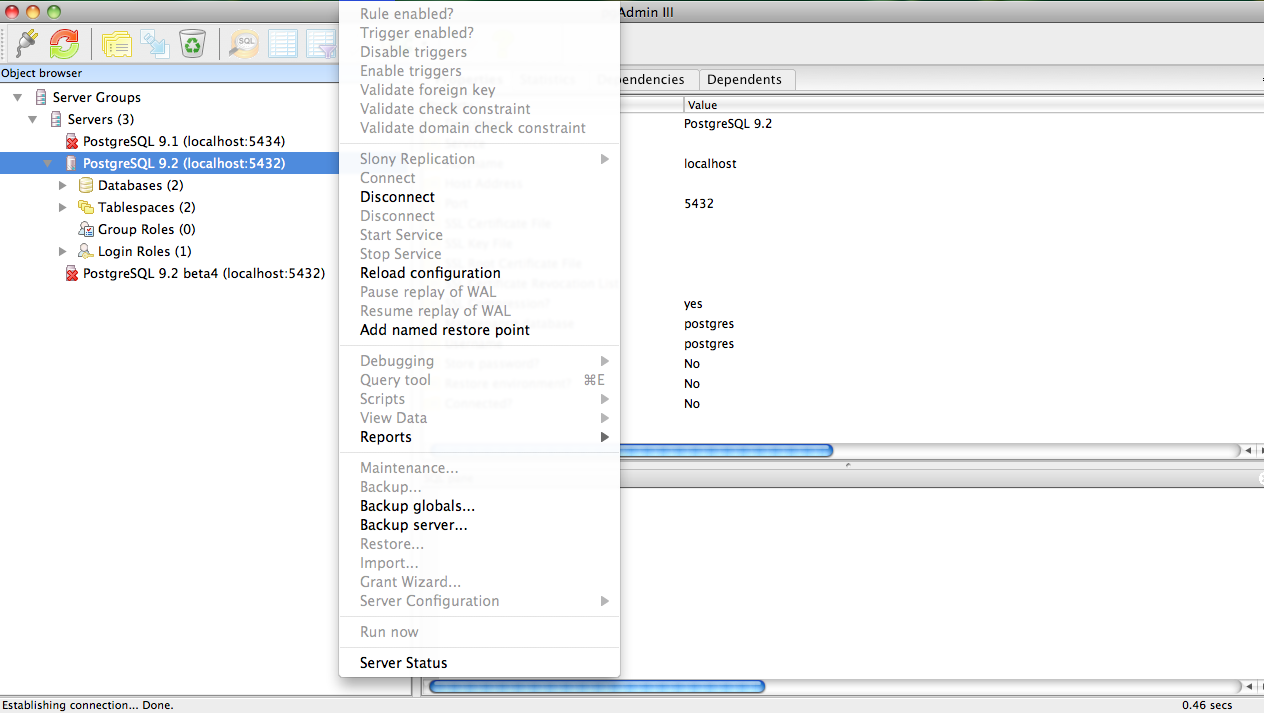Click Backup globals... in the menu

(417, 506)
